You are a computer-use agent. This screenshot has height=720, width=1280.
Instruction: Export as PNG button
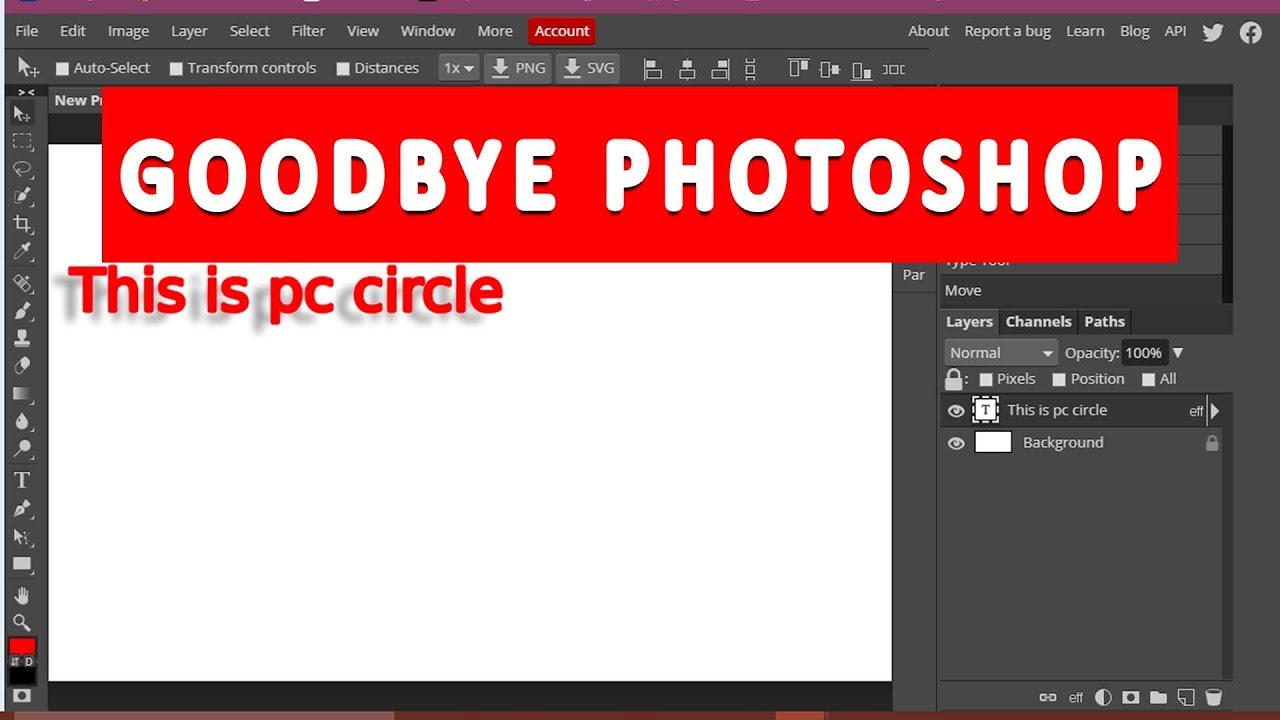(518, 69)
